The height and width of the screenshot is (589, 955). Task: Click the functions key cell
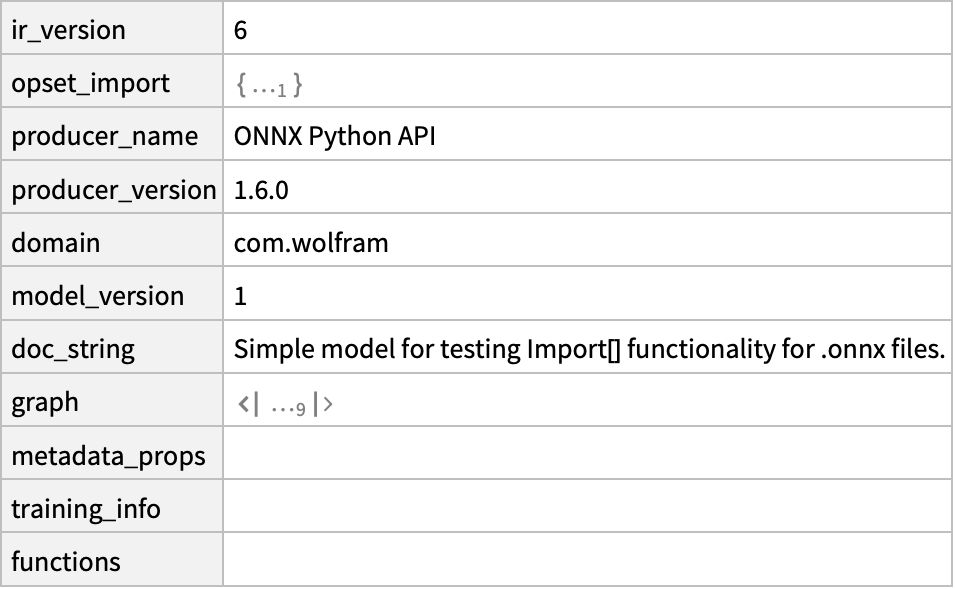pos(112,559)
